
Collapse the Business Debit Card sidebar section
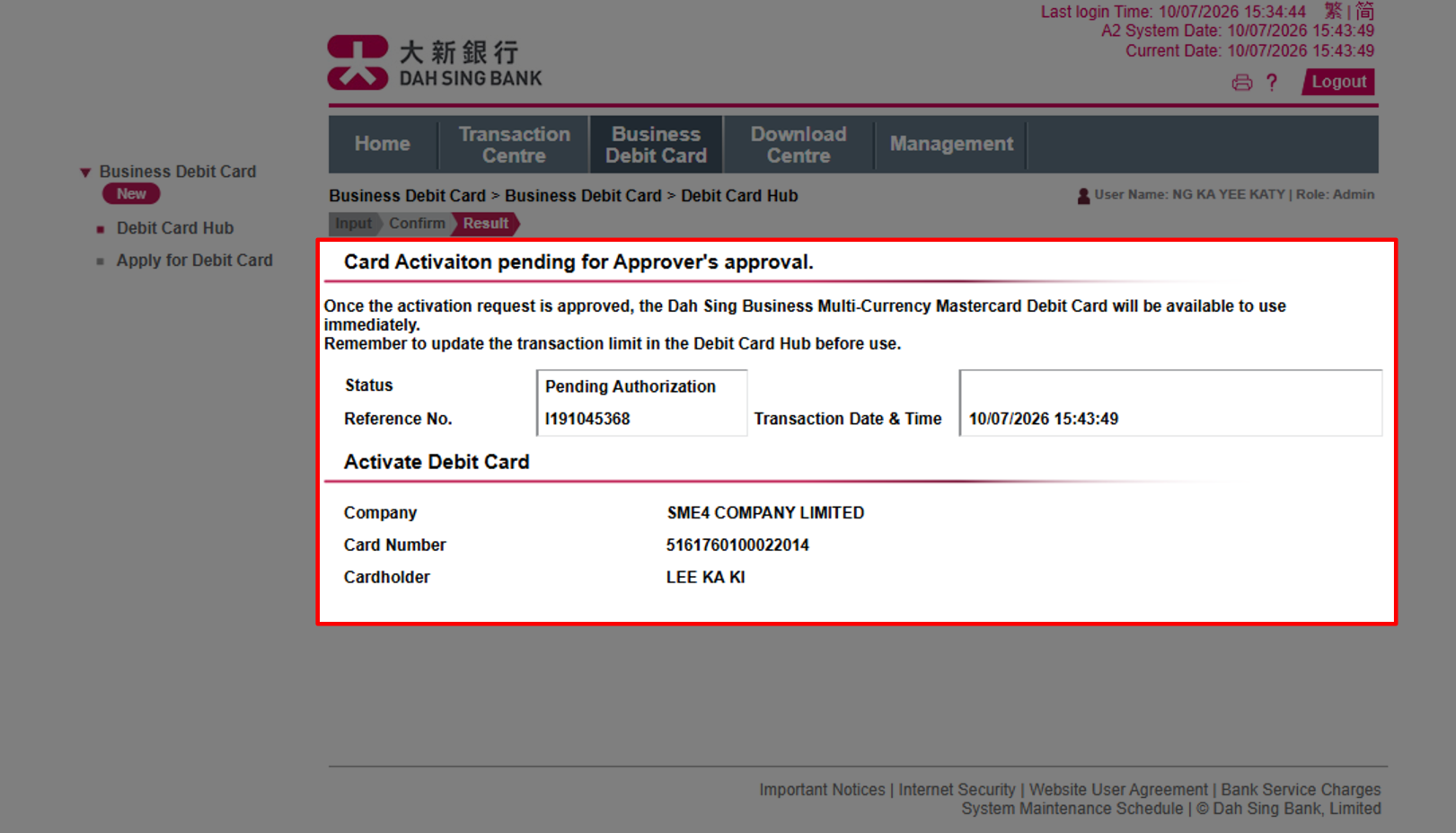(85, 171)
